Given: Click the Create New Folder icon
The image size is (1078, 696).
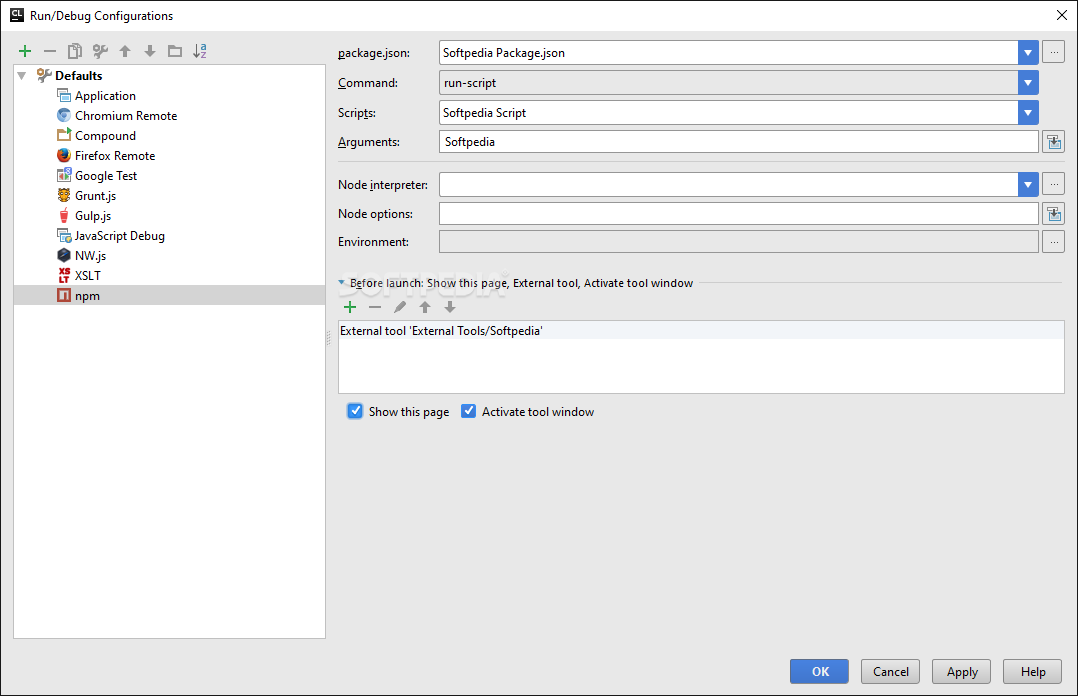Looking at the screenshot, I should pos(175,51).
